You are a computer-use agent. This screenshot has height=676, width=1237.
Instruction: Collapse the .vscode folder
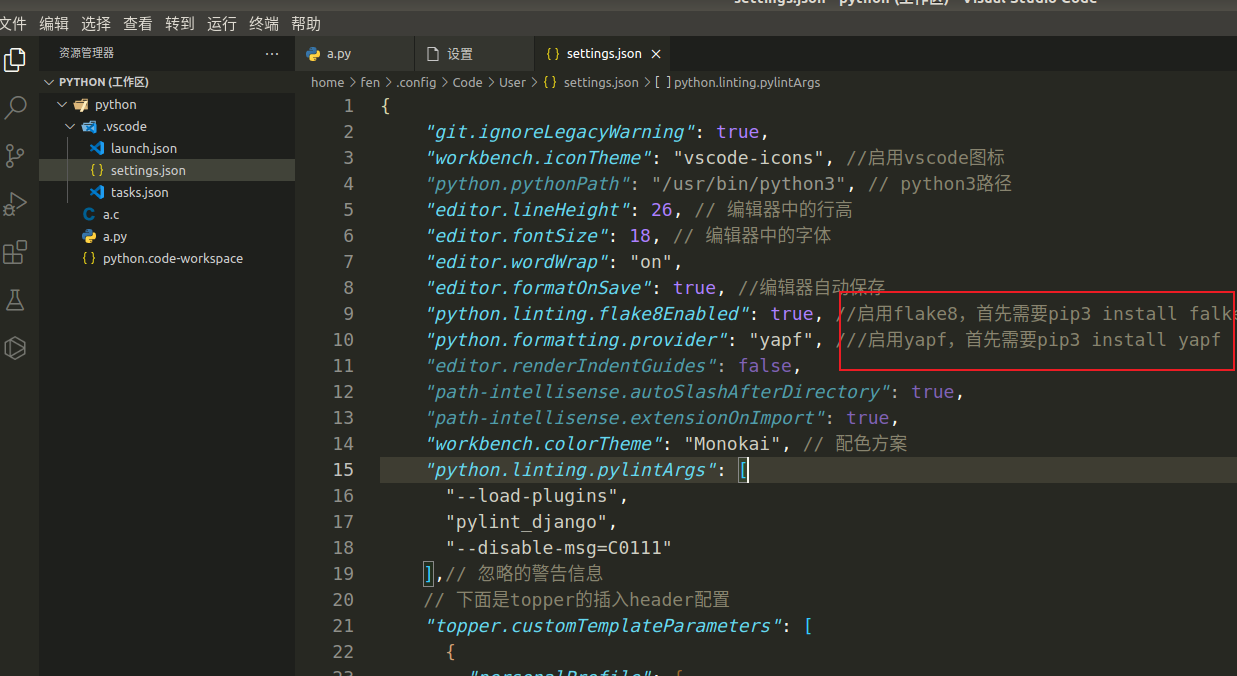70,126
